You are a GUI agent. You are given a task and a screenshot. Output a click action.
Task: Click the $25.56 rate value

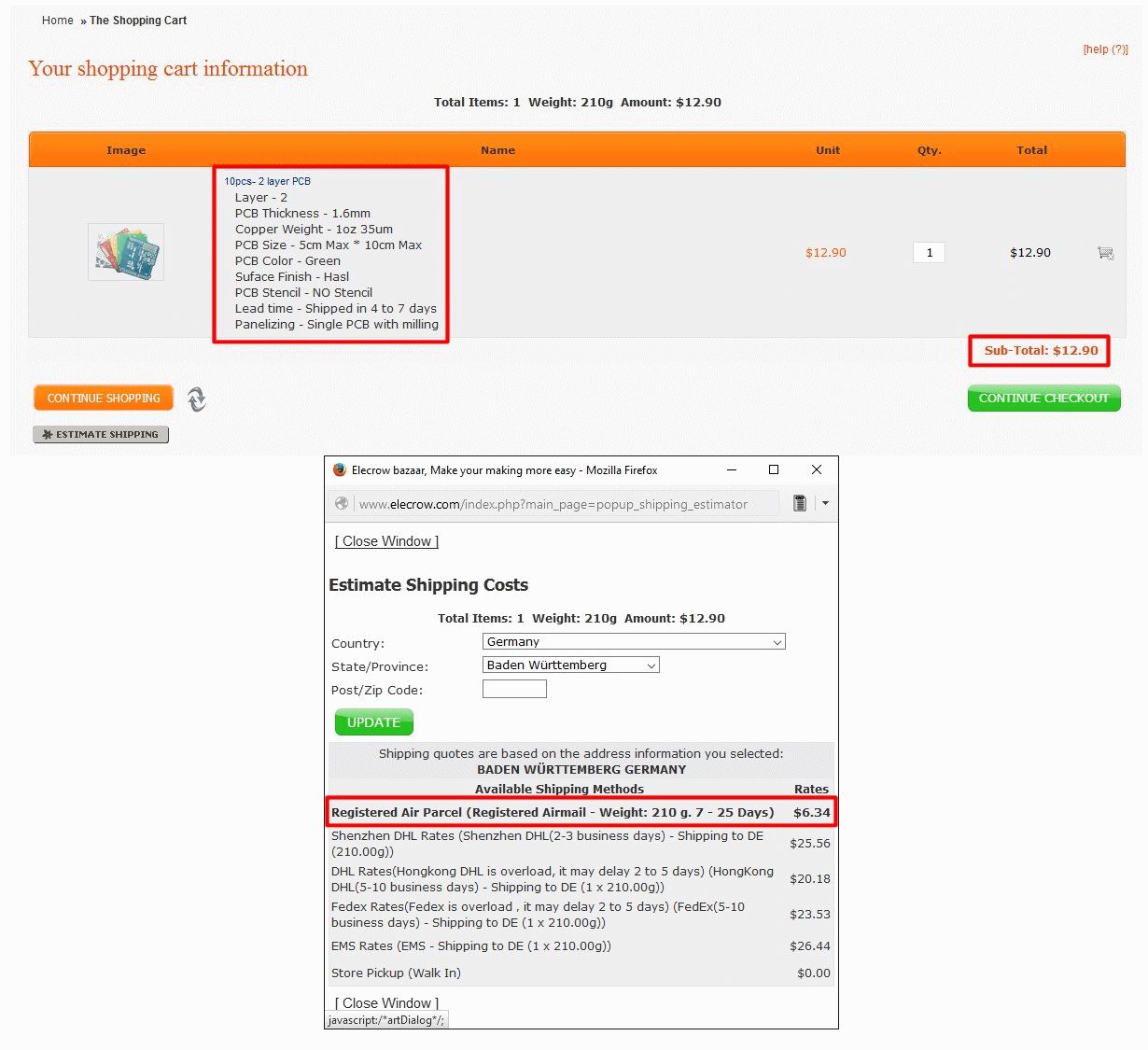[x=810, y=843]
